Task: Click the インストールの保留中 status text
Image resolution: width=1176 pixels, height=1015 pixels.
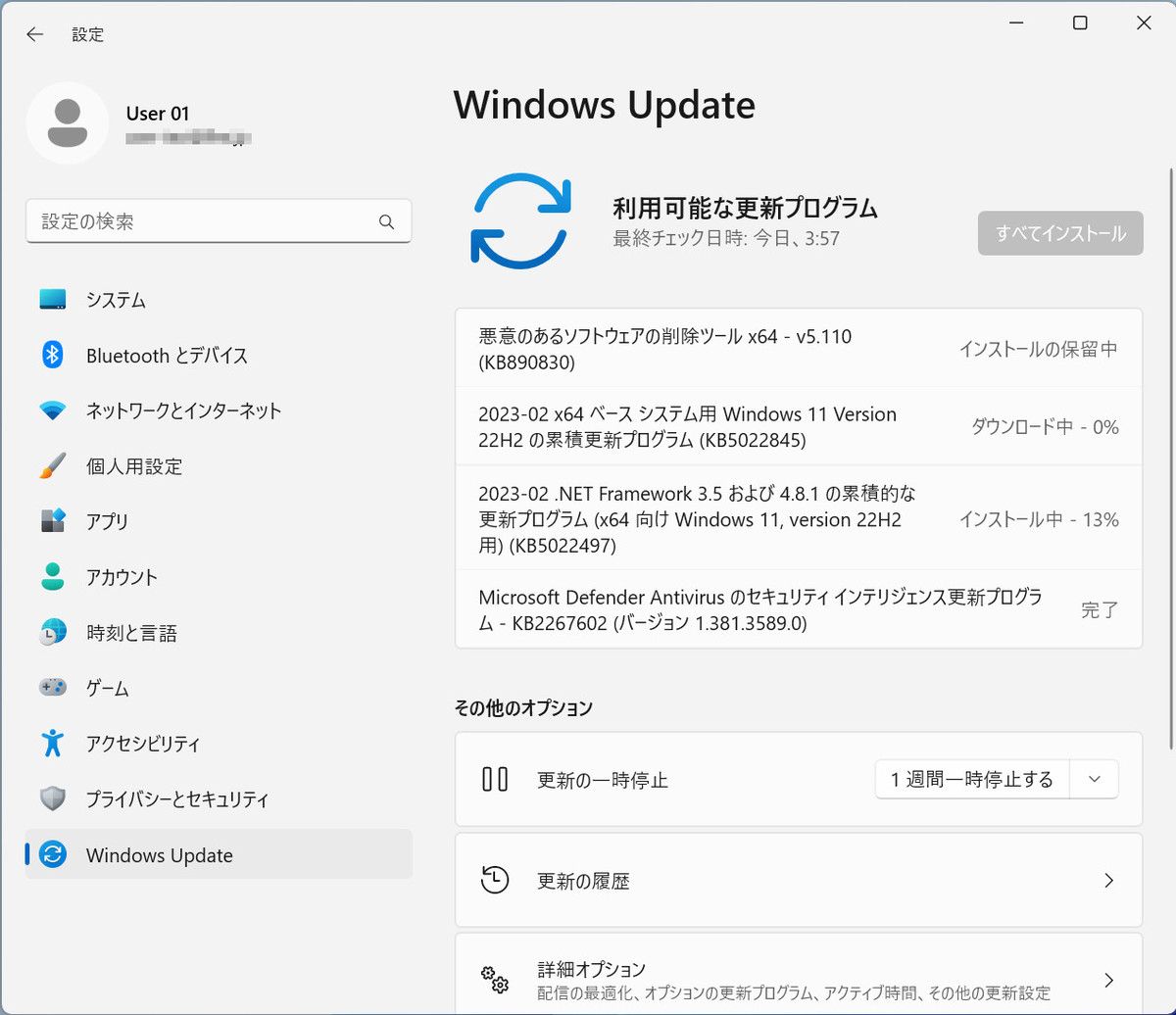Action: pyautogui.click(x=1038, y=349)
